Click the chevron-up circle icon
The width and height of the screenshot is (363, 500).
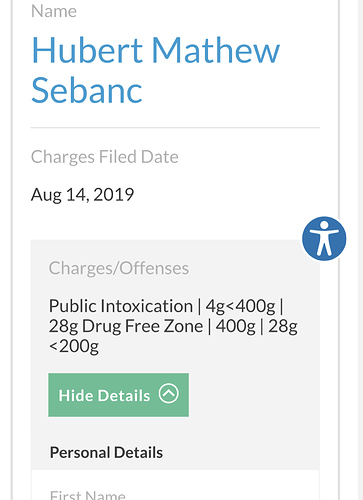click(169, 393)
